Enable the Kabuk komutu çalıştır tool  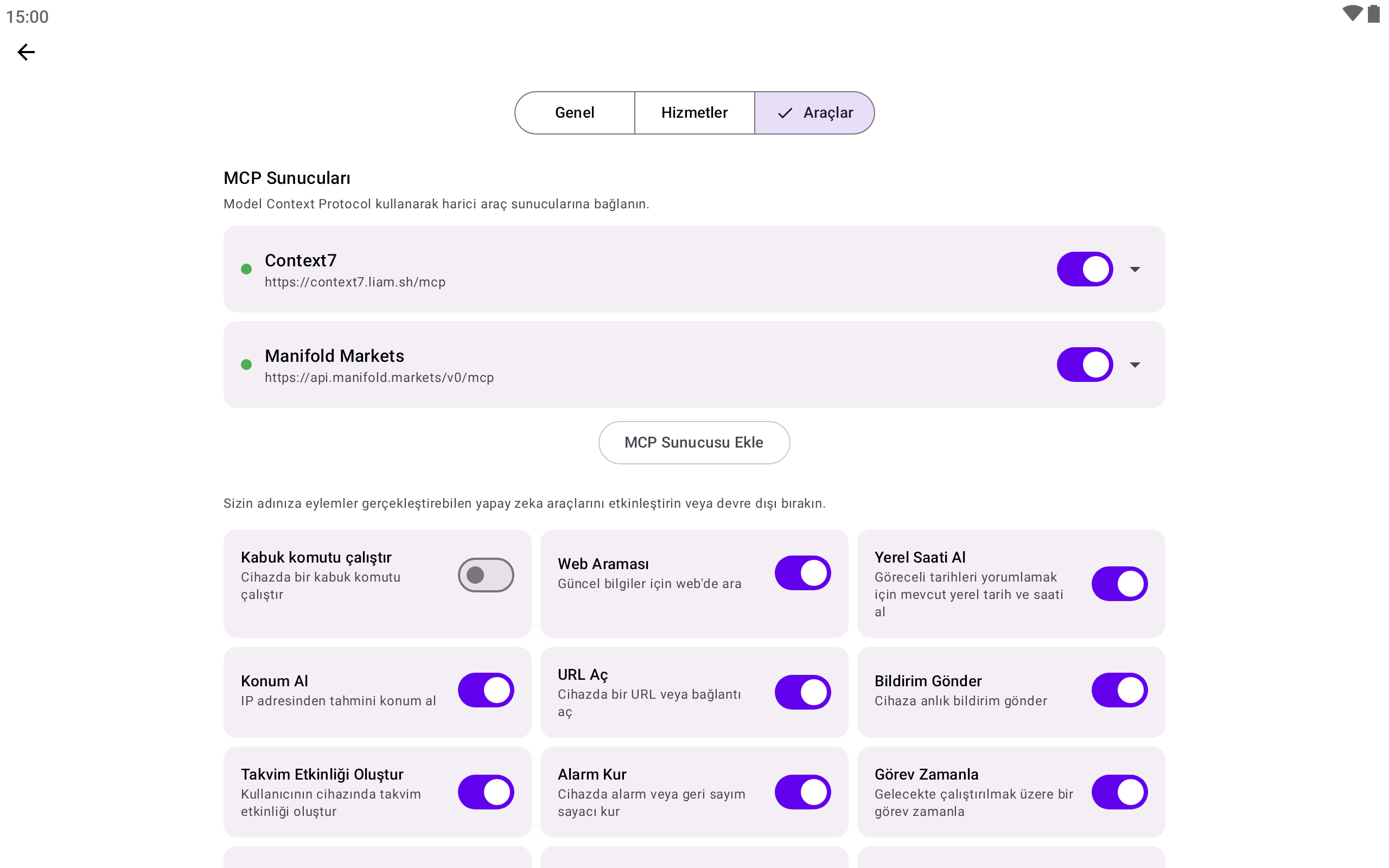pyautogui.click(x=486, y=575)
